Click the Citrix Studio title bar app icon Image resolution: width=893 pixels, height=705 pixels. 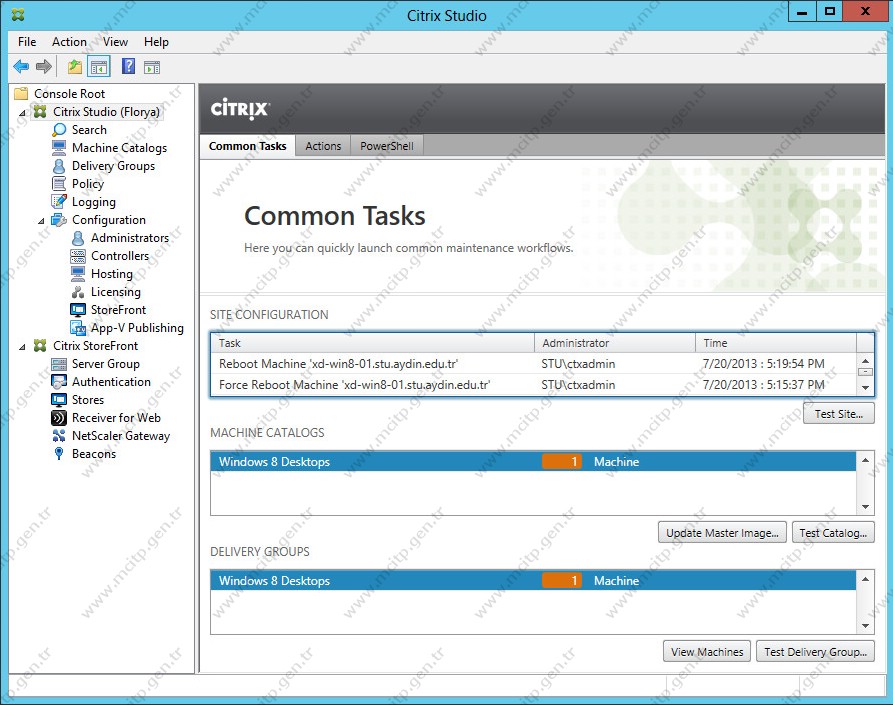pos(18,15)
